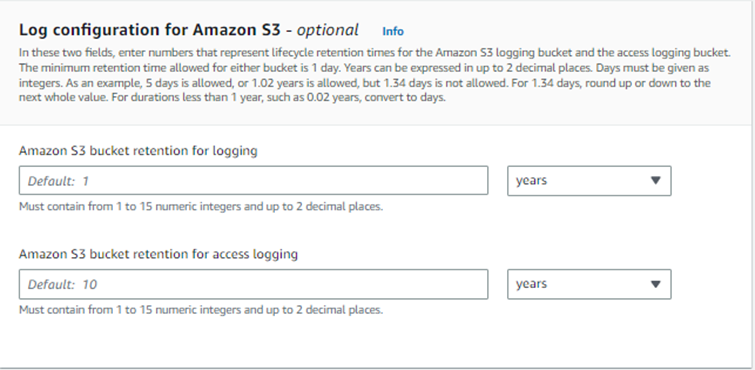The width and height of the screenshot is (755, 370).
Task: Open the years dropdown for access logging retention
Action: pyautogui.click(x=589, y=284)
